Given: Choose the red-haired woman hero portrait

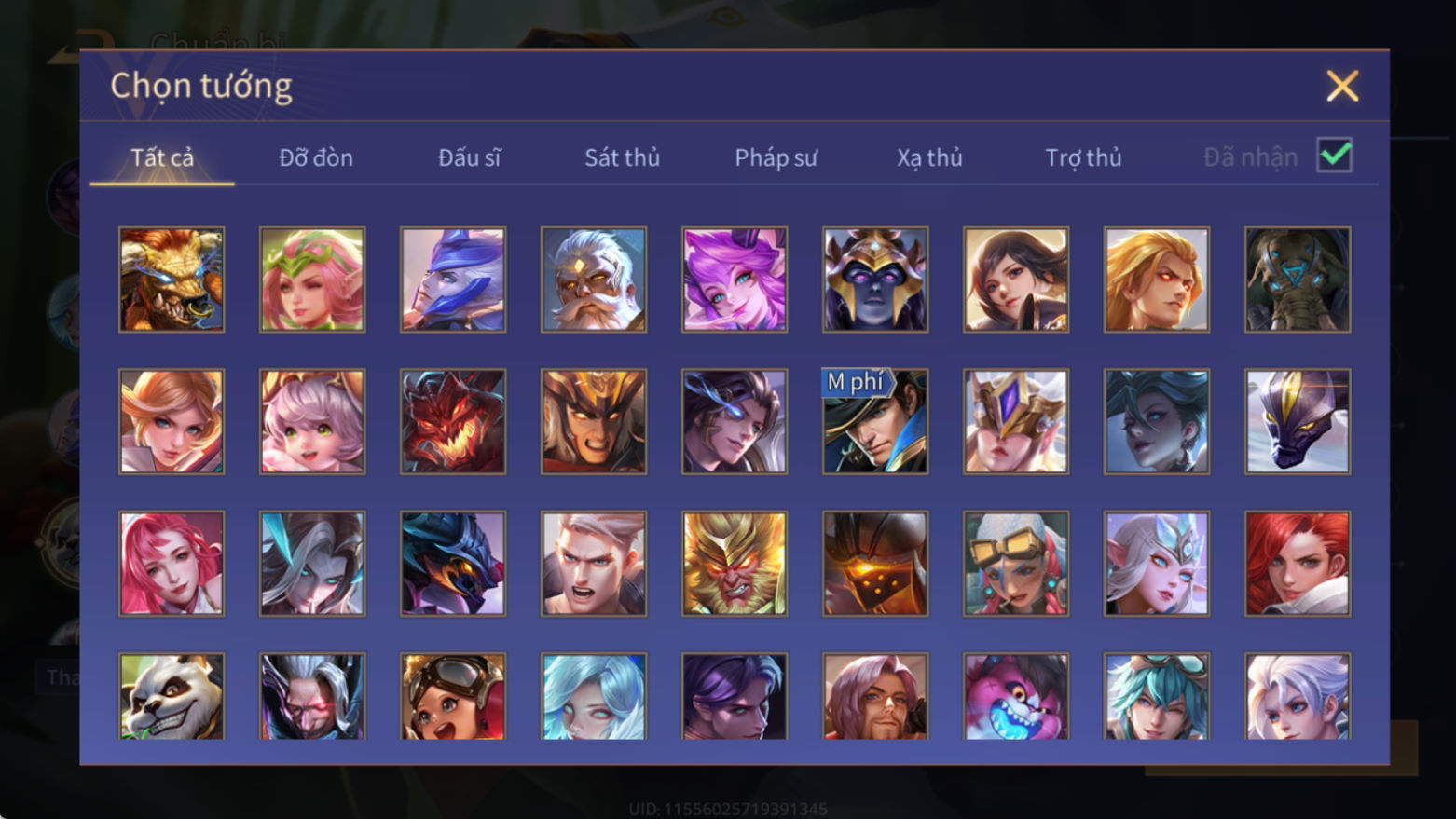Looking at the screenshot, I should (x=1298, y=563).
